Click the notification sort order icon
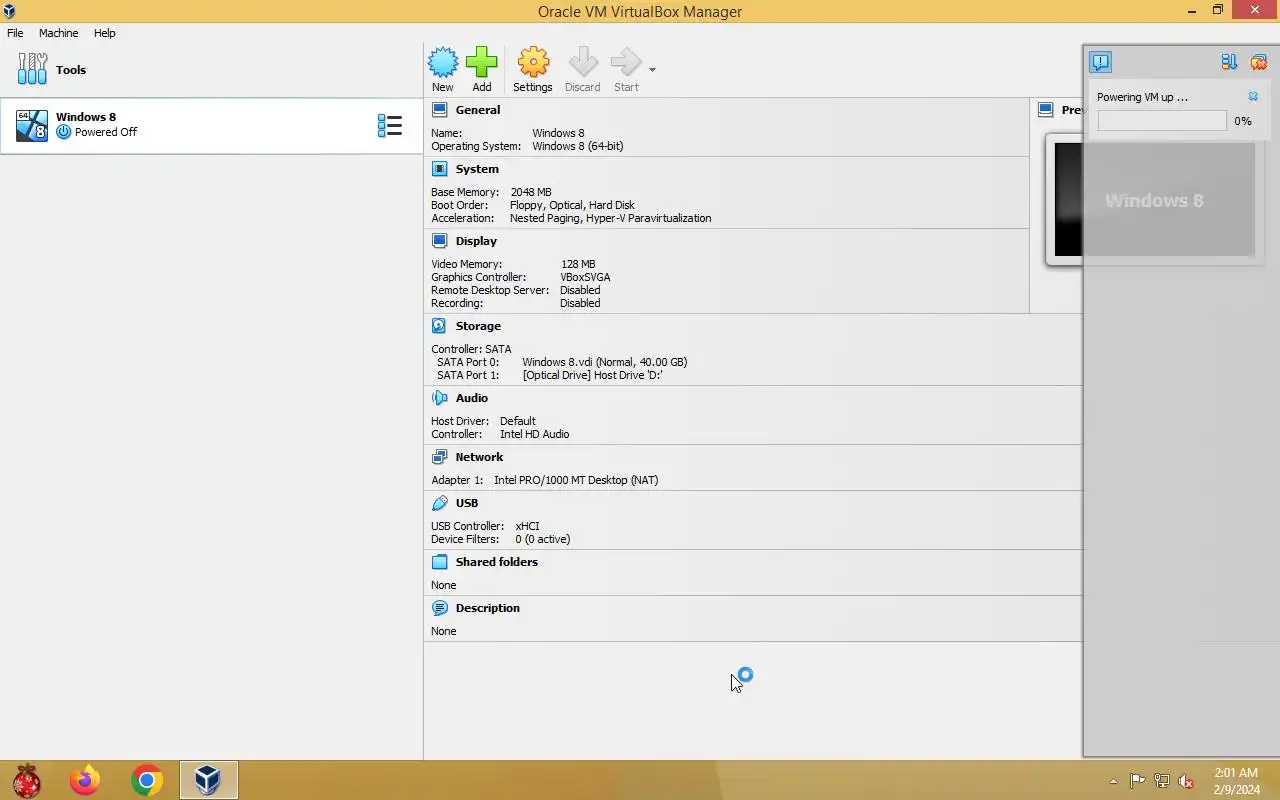 pos(1229,62)
